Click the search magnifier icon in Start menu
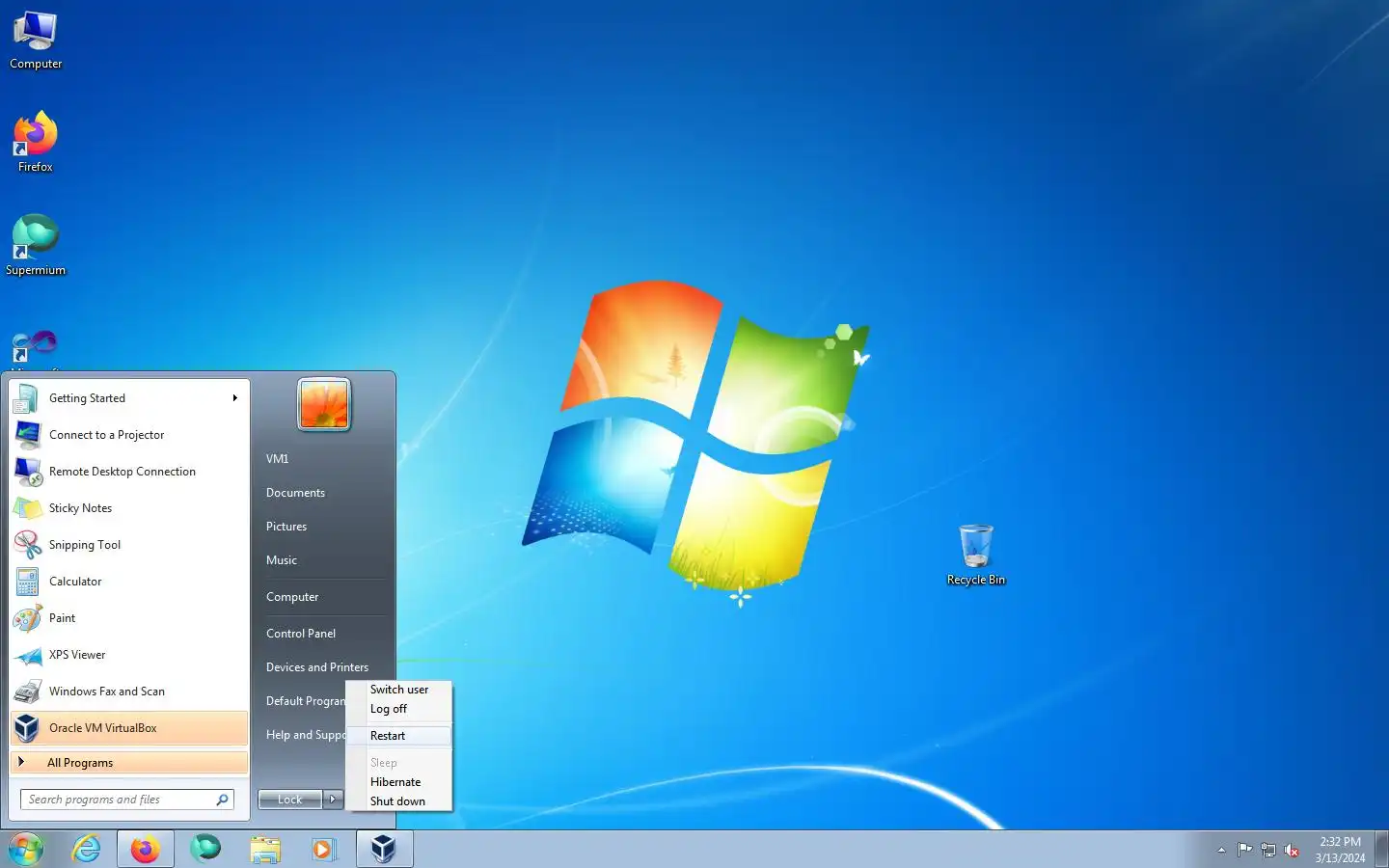The height and width of the screenshot is (868, 1389). 222,800
